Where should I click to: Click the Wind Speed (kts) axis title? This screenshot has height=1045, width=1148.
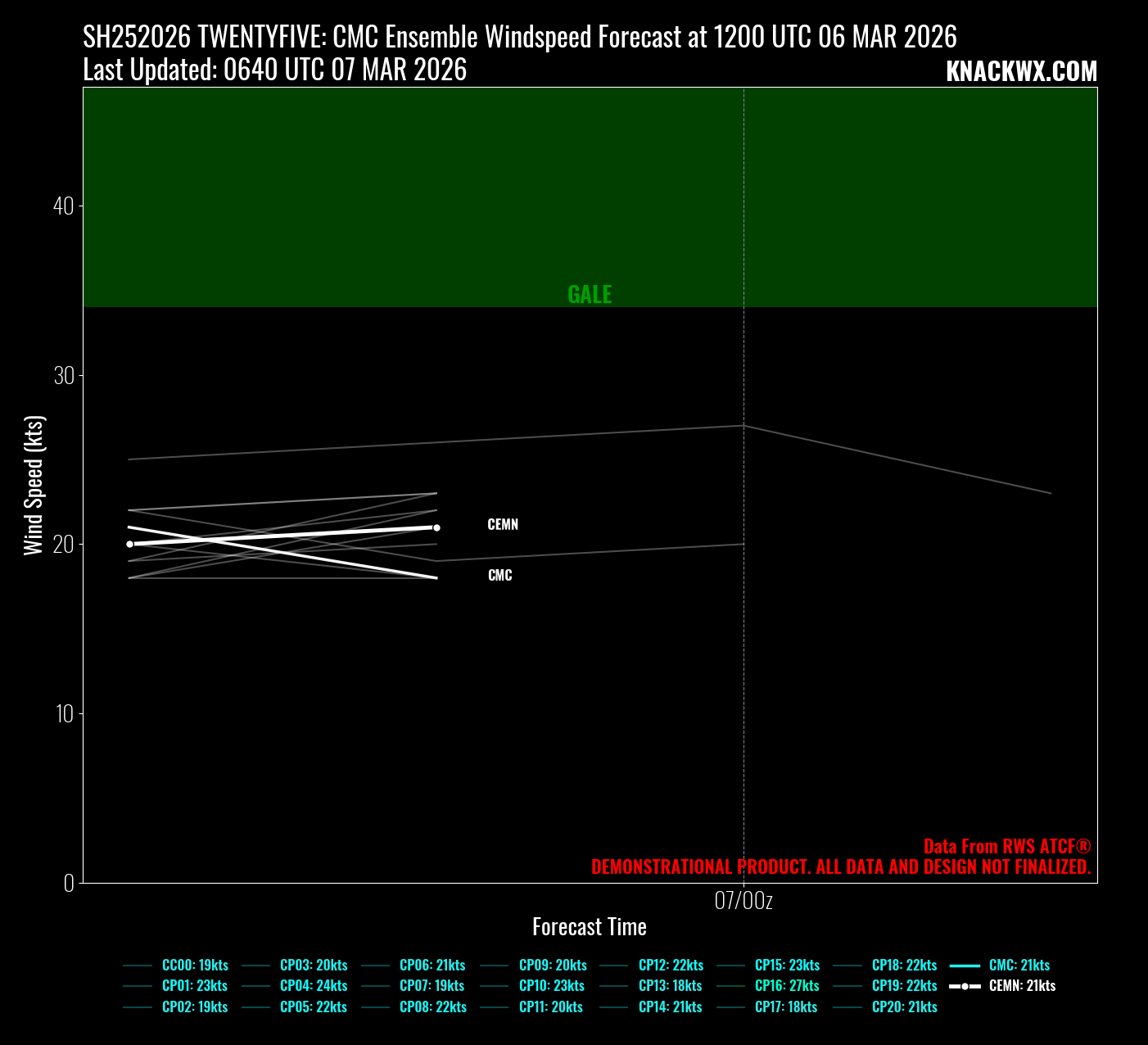coord(34,485)
